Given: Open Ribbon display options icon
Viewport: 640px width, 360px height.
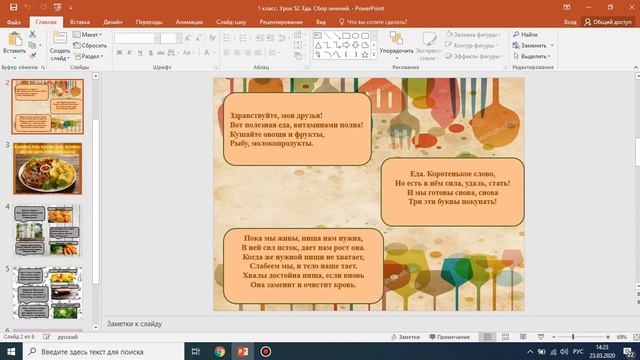Looking at the screenshot, I should pos(567,7).
